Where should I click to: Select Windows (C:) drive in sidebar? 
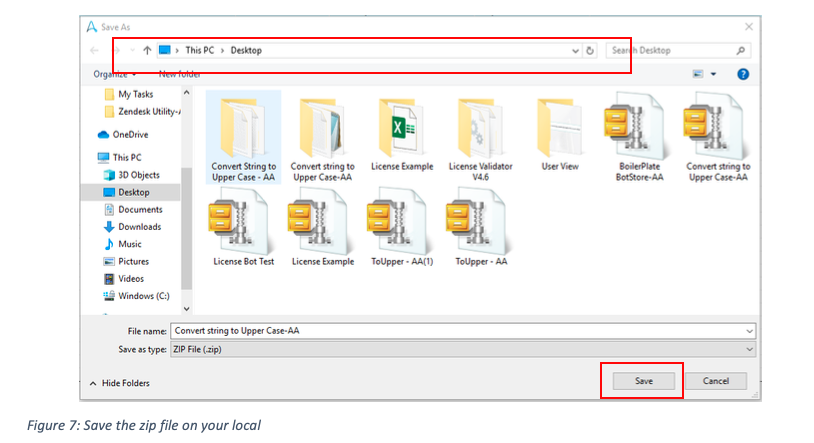[x=136, y=296]
